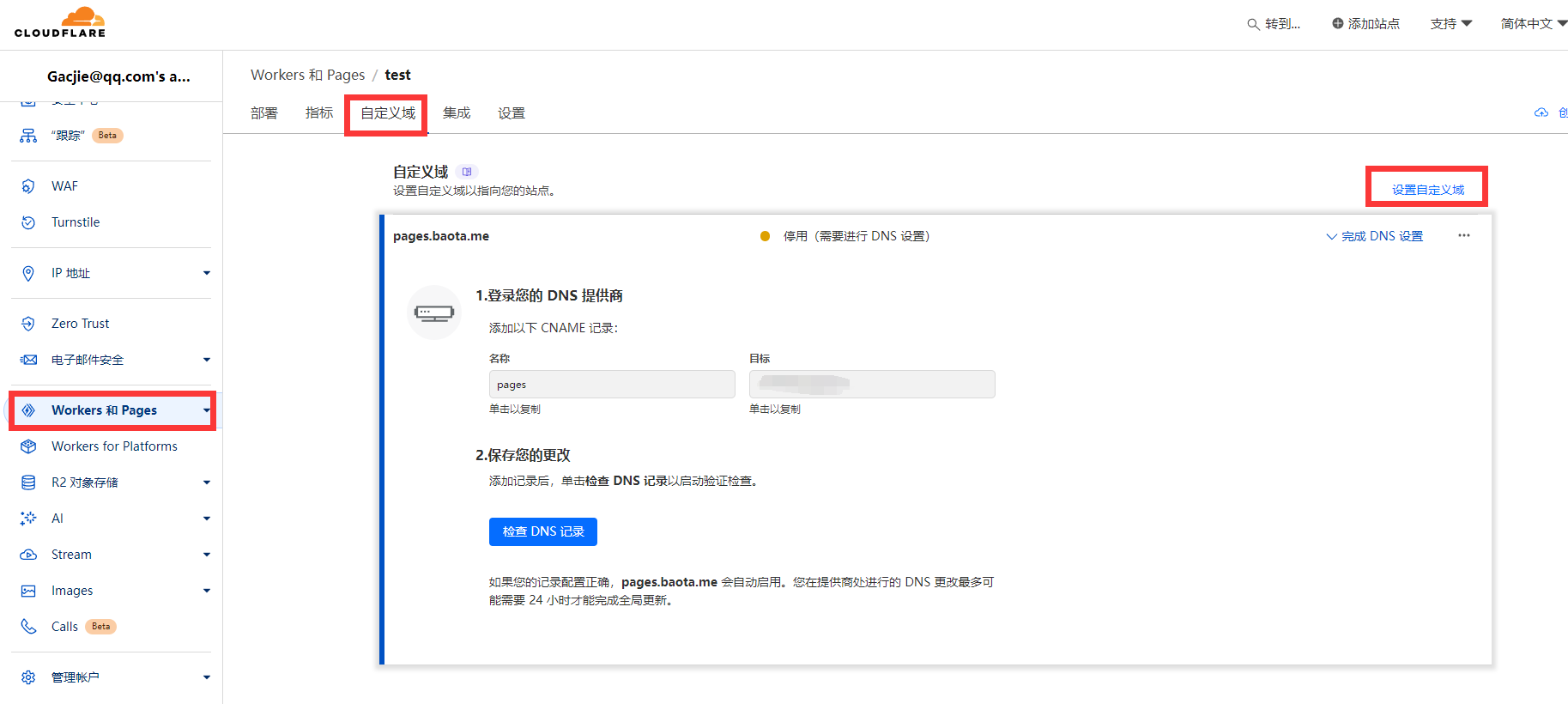Click the IP address pin icon
Screen dimensions: 1568x704
[x=28, y=273]
